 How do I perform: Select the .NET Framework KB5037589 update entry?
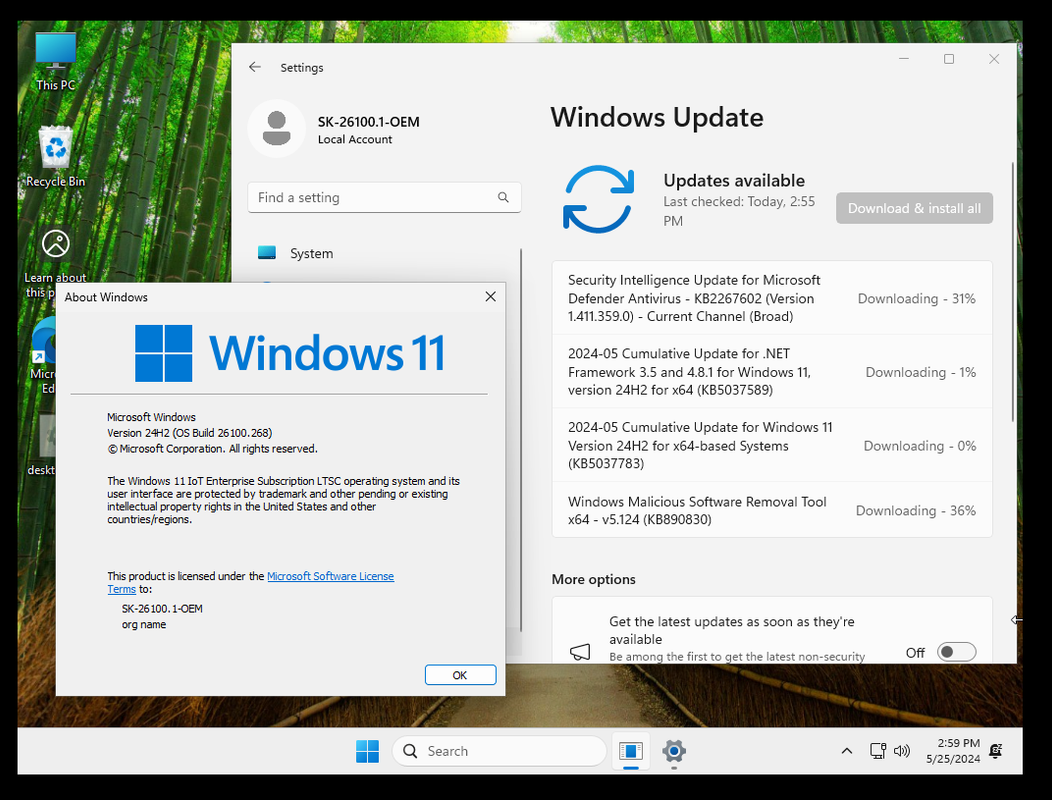[772, 372]
